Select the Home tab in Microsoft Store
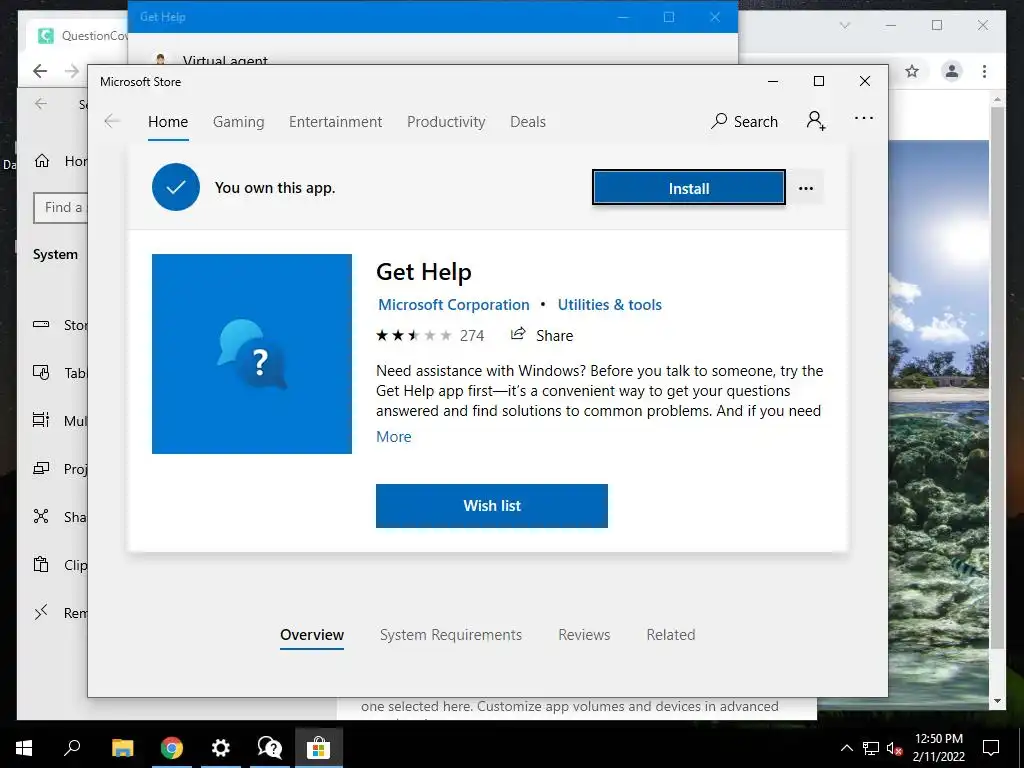Viewport: 1024px width, 768px height. 168,122
